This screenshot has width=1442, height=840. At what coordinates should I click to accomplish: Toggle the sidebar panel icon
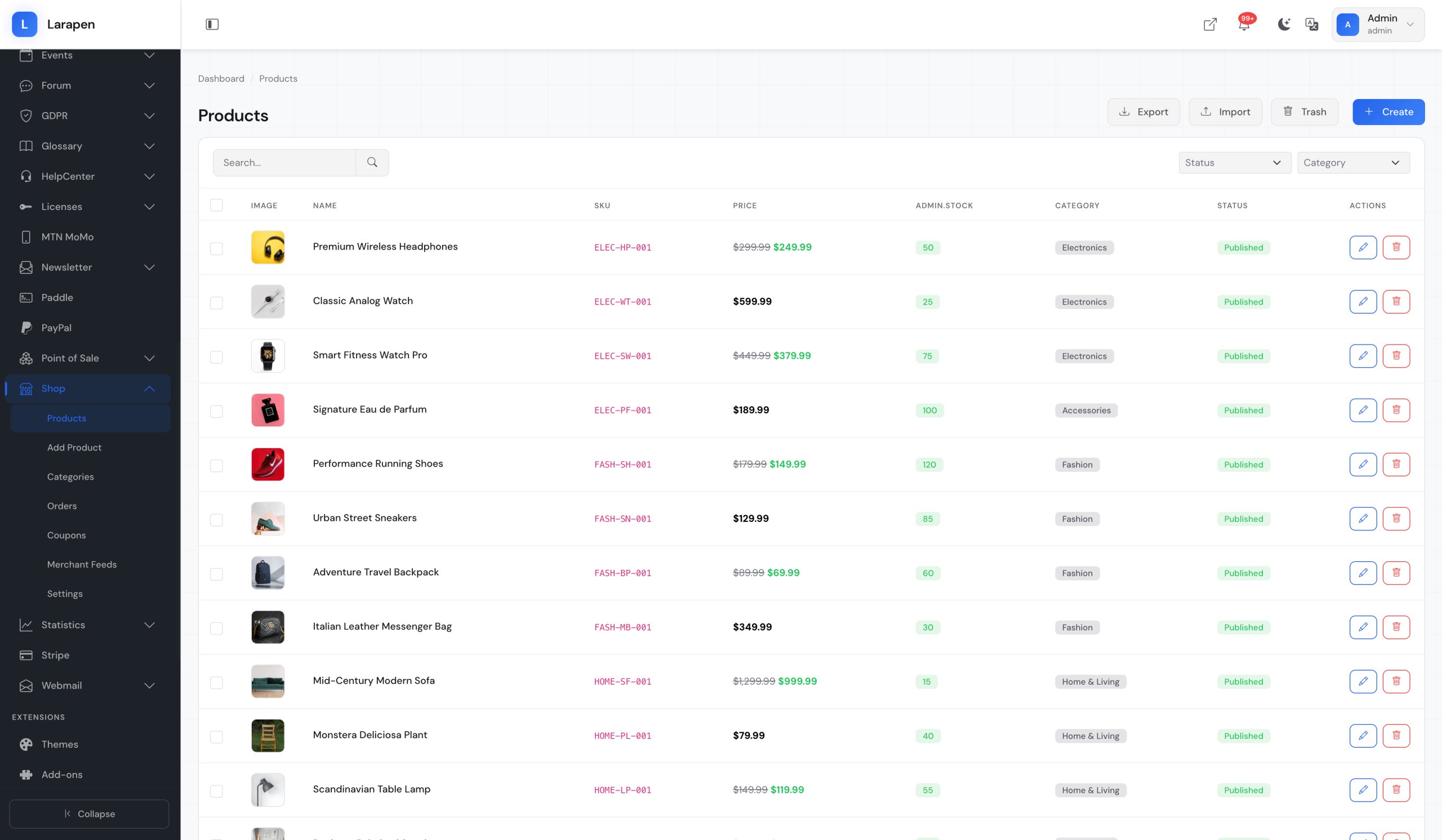pyautogui.click(x=212, y=24)
